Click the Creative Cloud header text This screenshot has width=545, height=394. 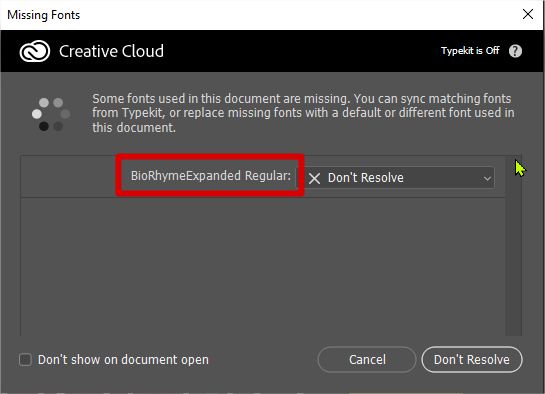pyautogui.click(x=111, y=51)
